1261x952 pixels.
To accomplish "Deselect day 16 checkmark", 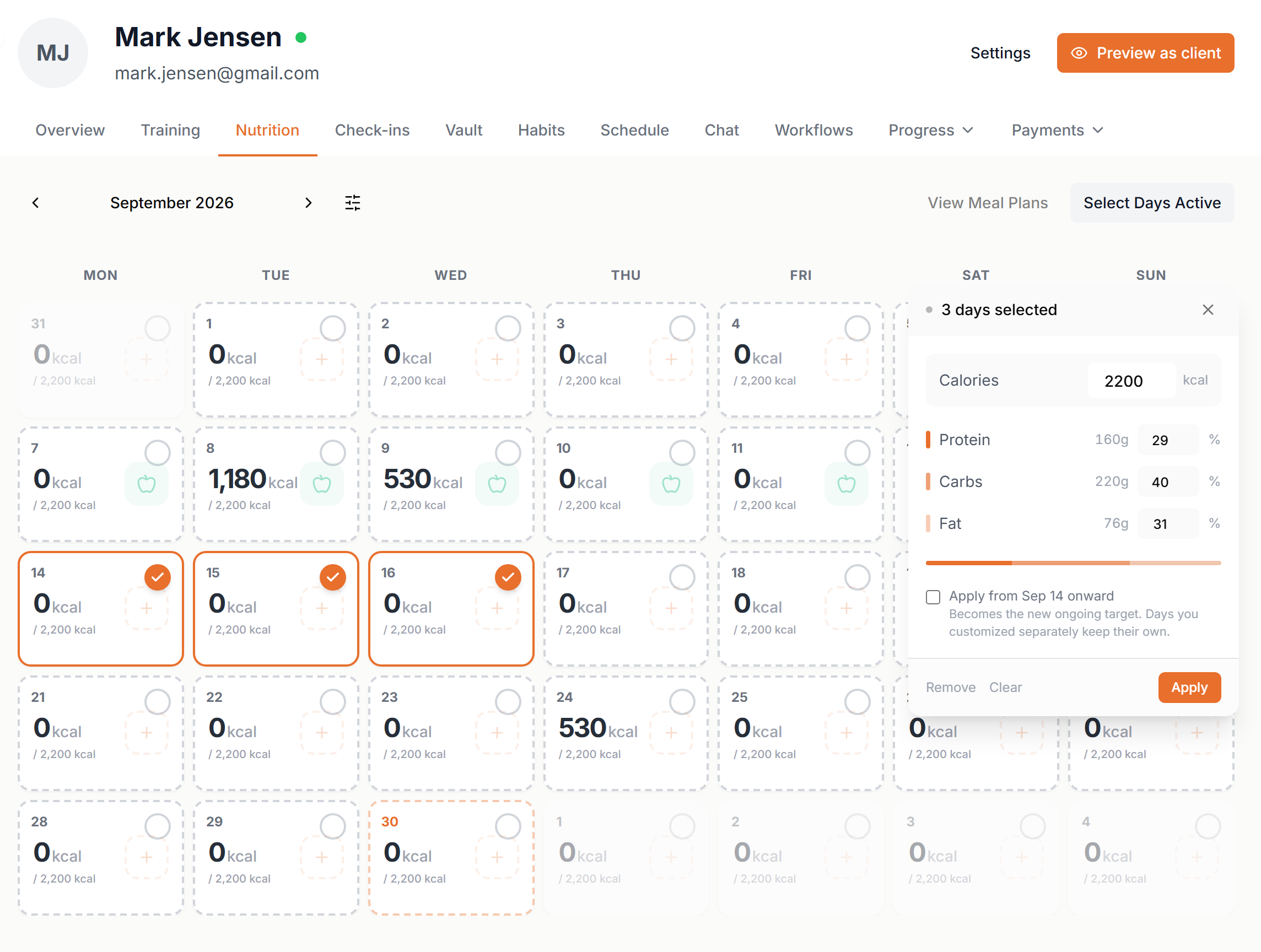I will click(x=508, y=577).
